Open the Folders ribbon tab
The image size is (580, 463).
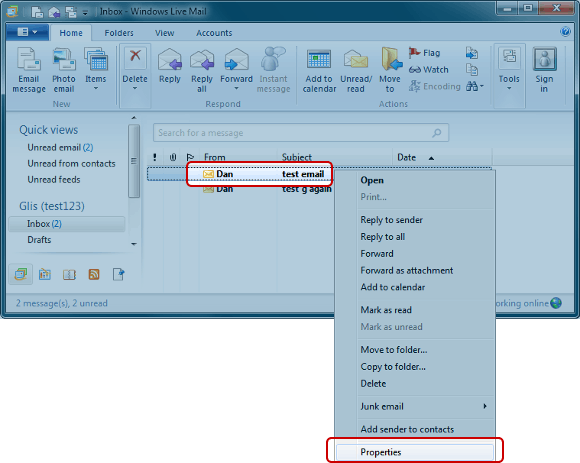[x=119, y=33]
